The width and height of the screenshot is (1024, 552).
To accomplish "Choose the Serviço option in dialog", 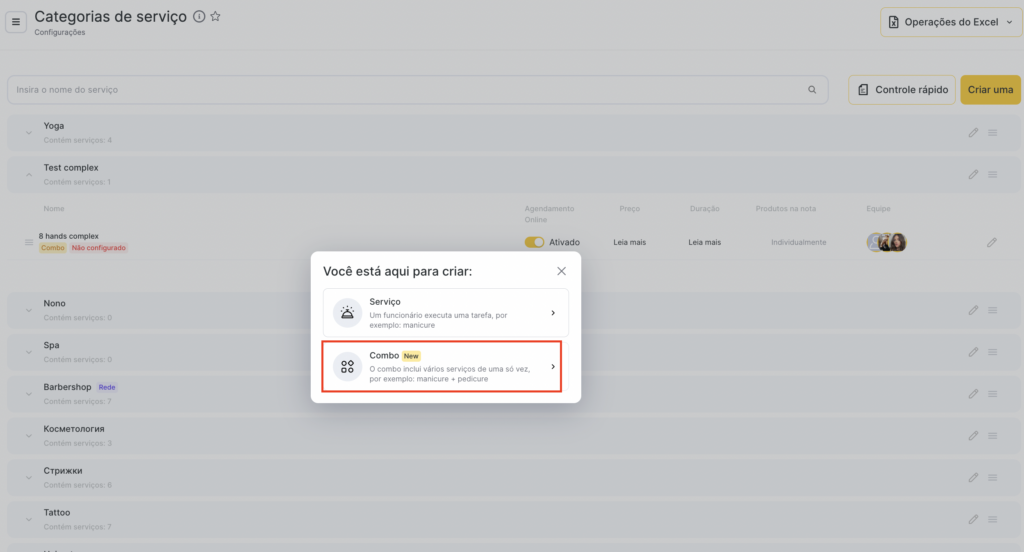I will click(445, 313).
